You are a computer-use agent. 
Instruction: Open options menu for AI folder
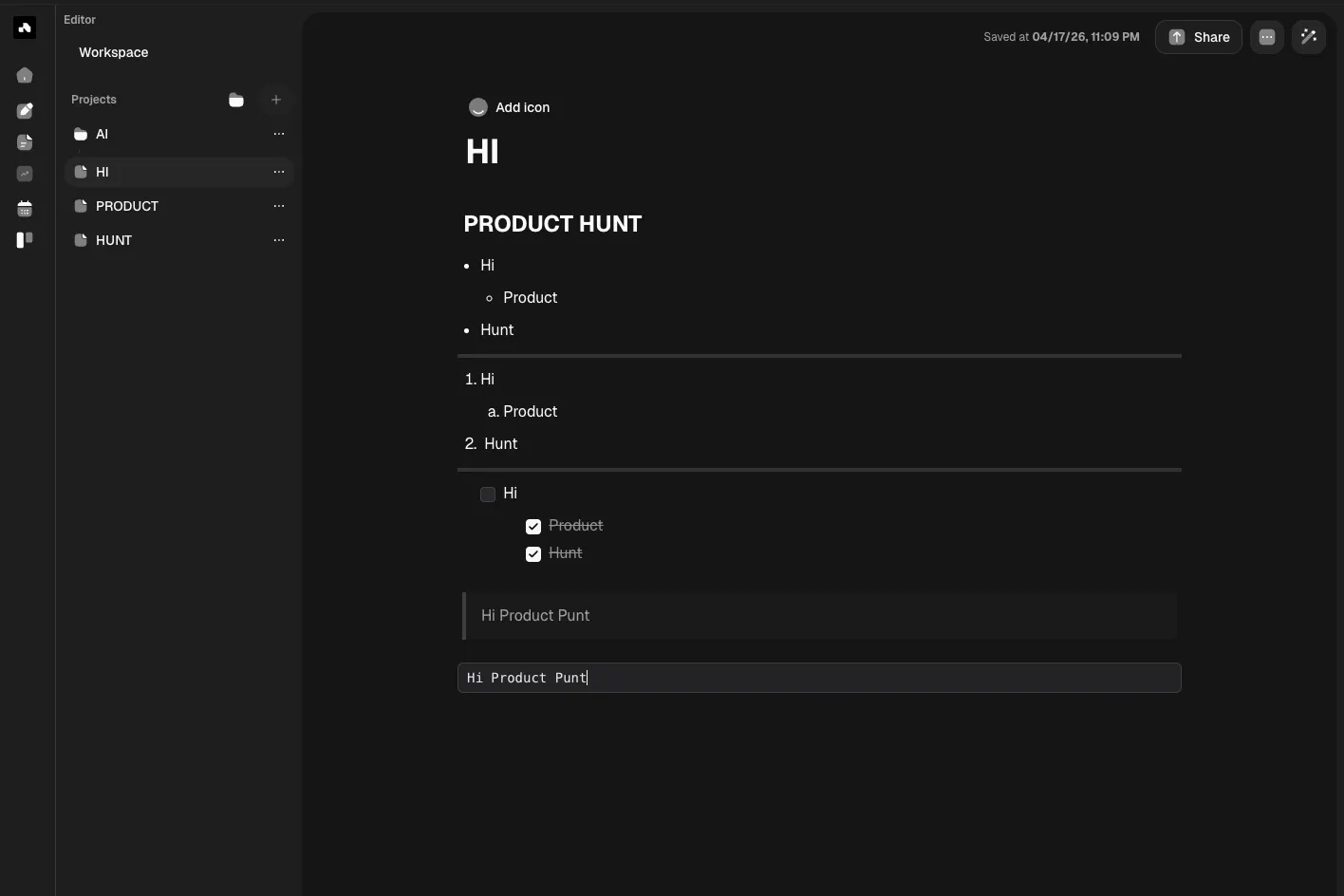279,134
